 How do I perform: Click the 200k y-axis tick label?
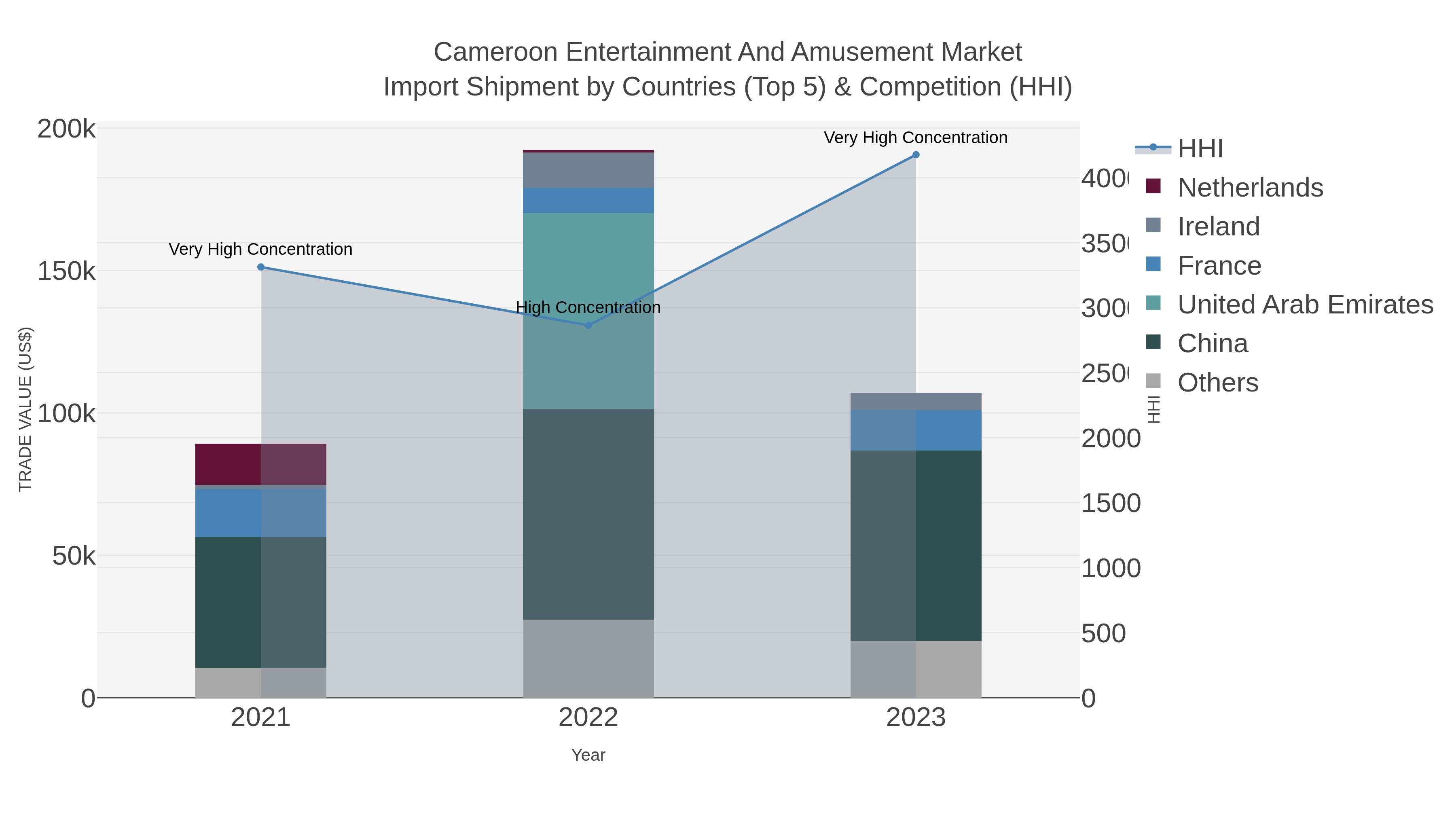pyautogui.click(x=66, y=129)
